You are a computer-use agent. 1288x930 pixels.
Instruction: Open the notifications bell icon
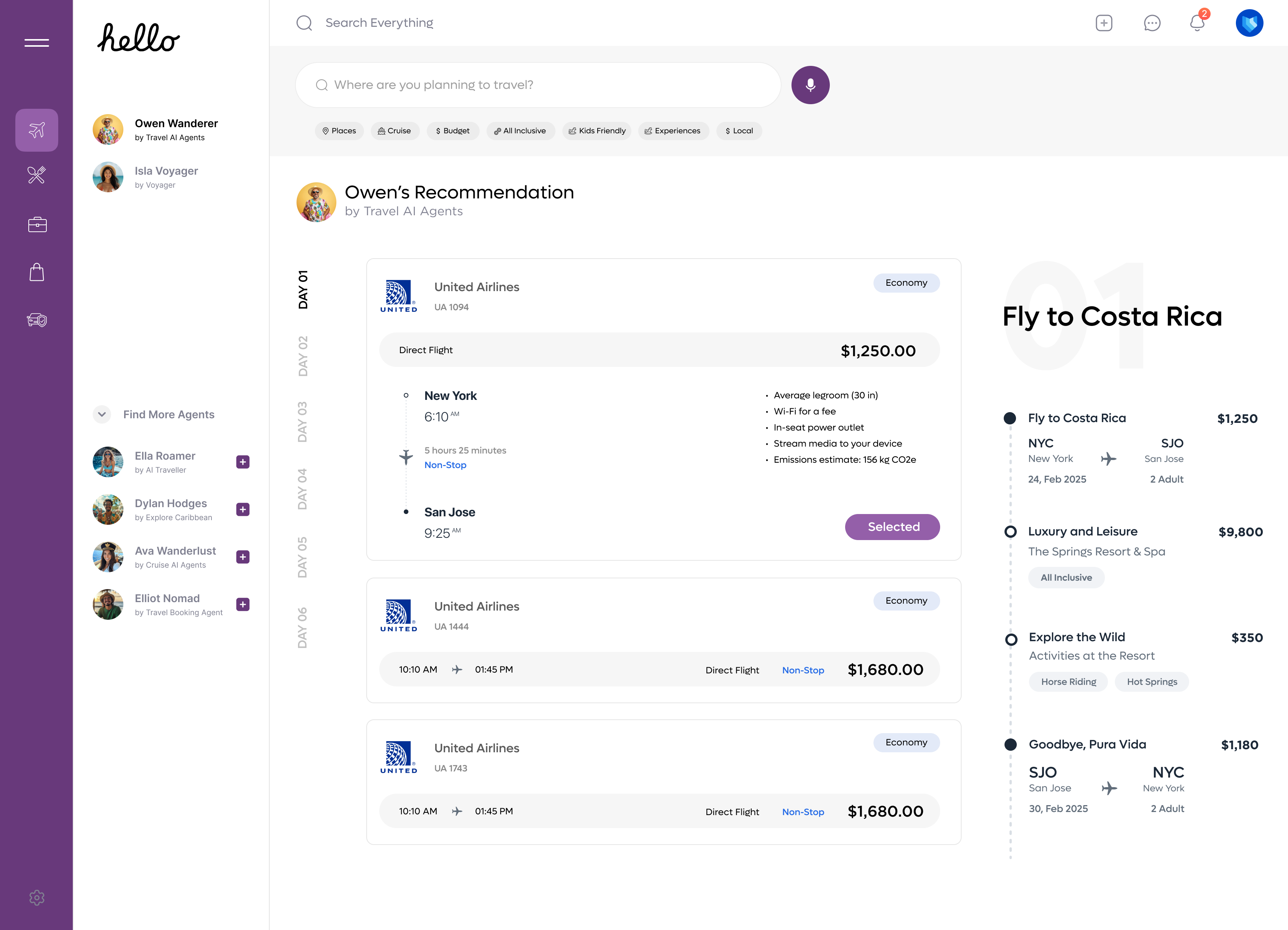1197,23
